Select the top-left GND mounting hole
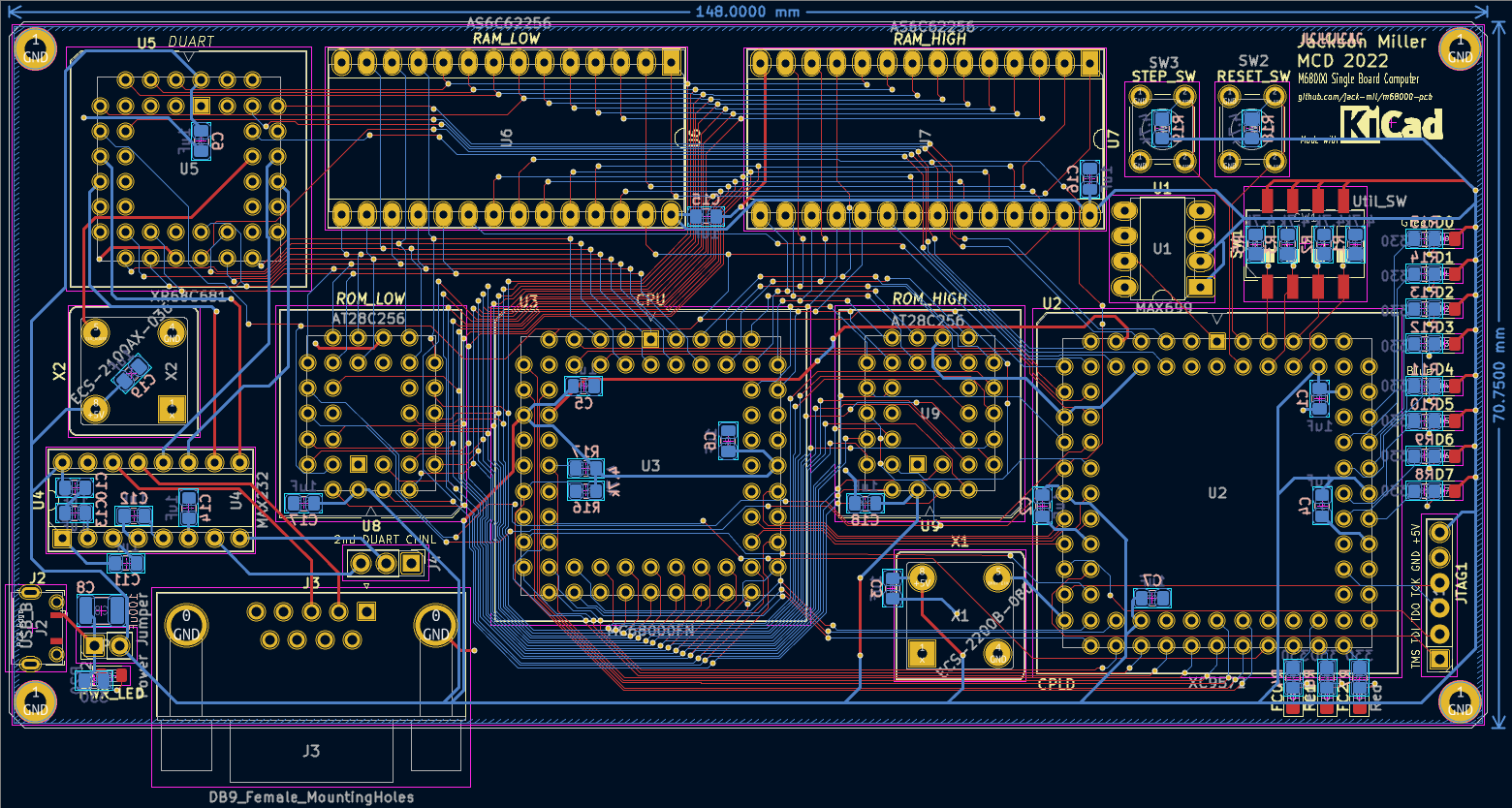 (x=35, y=48)
